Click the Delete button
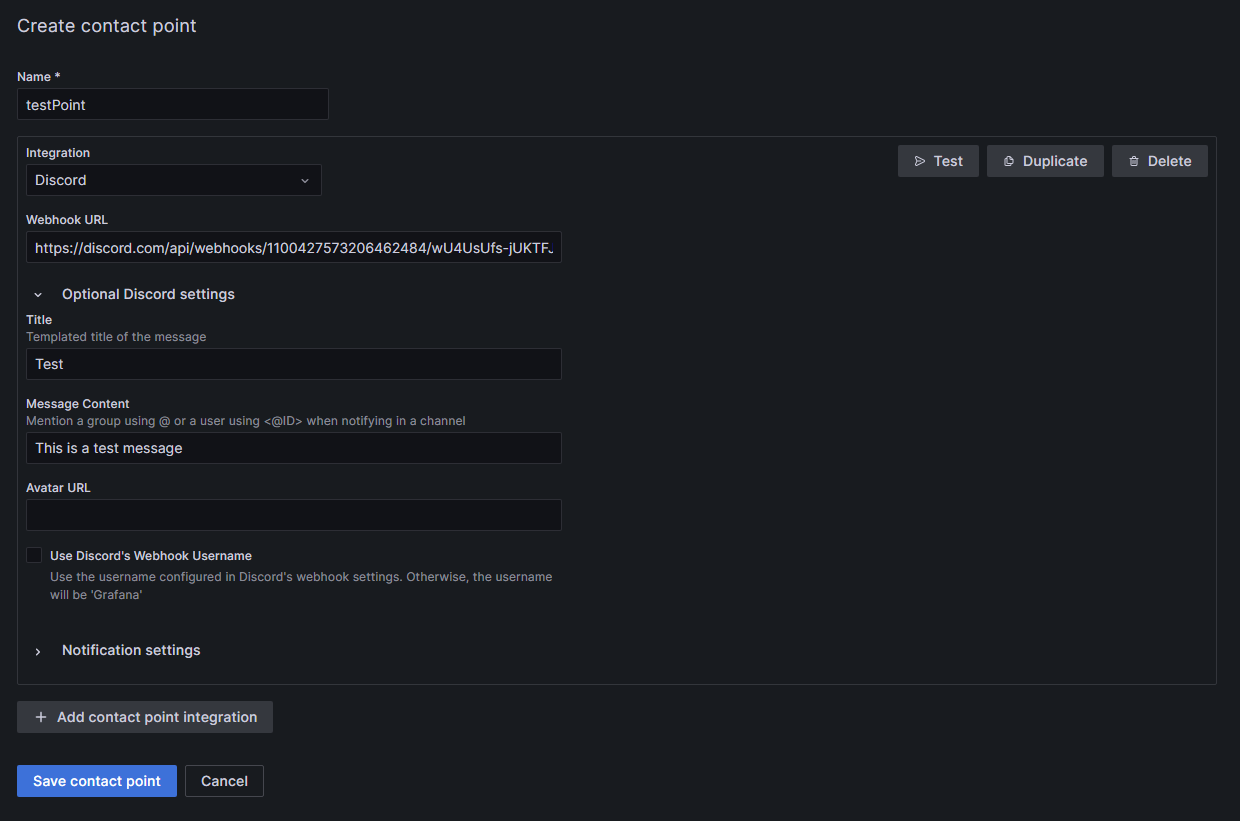Image resolution: width=1240 pixels, height=821 pixels. 1159,160
